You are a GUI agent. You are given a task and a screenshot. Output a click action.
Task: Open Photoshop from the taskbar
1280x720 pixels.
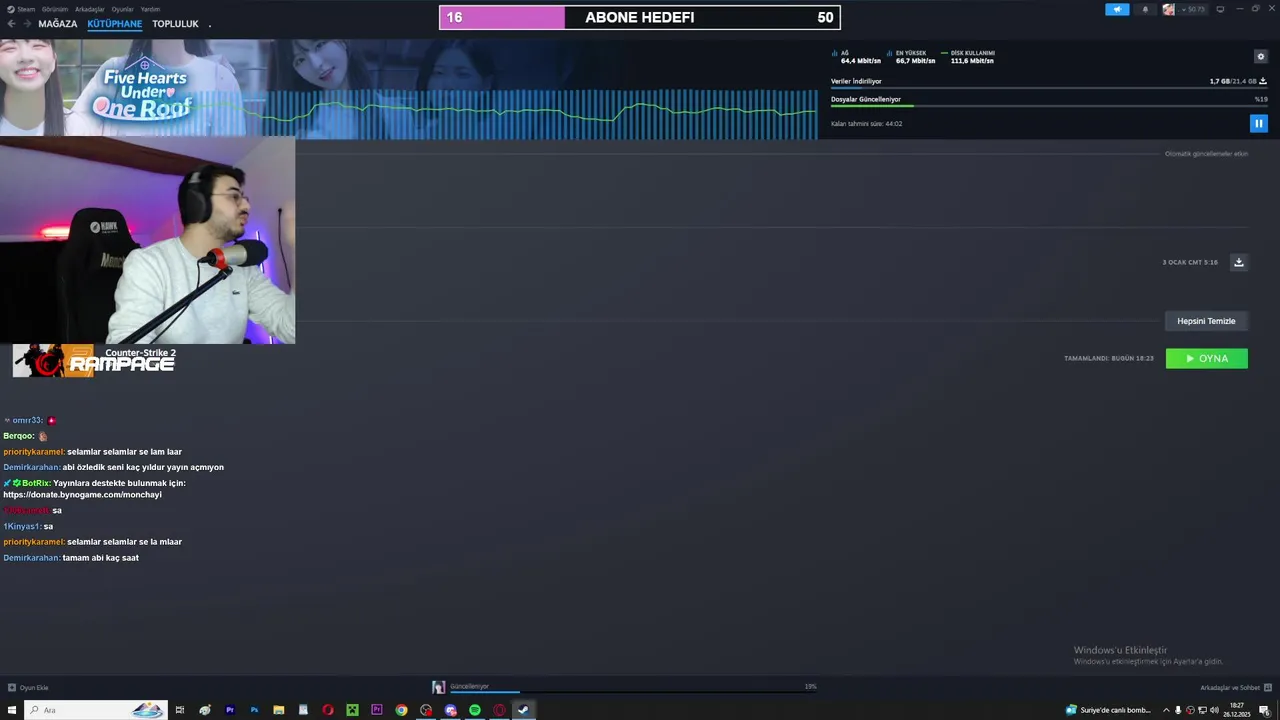pyautogui.click(x=254, y=710)
